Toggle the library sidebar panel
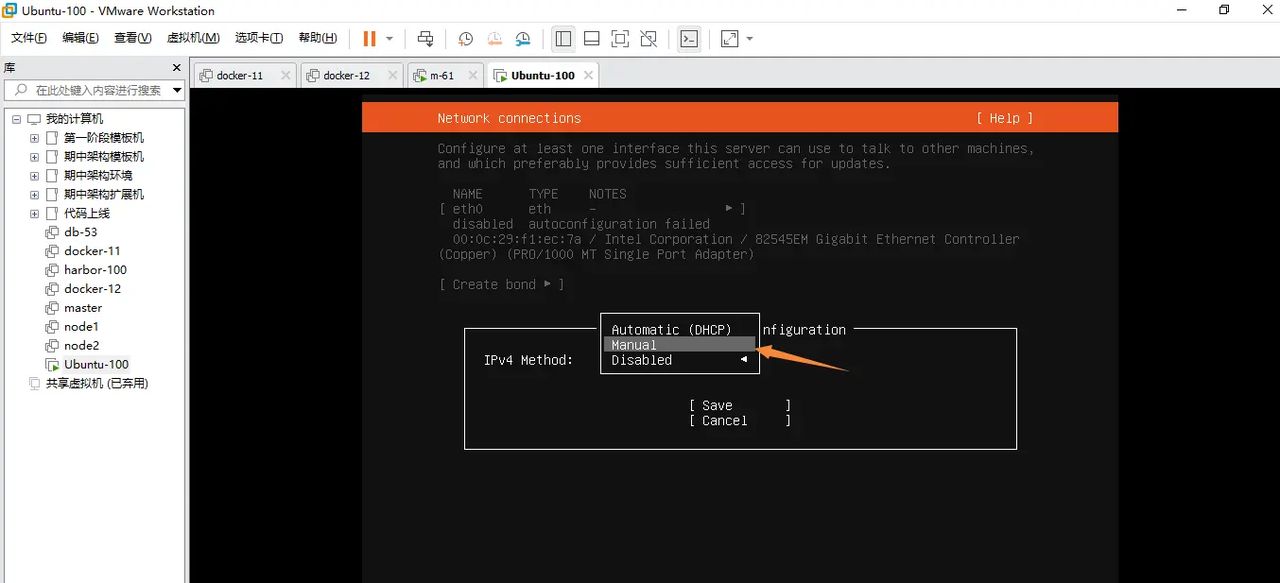The image size is (1280, 583). point(563,38)
